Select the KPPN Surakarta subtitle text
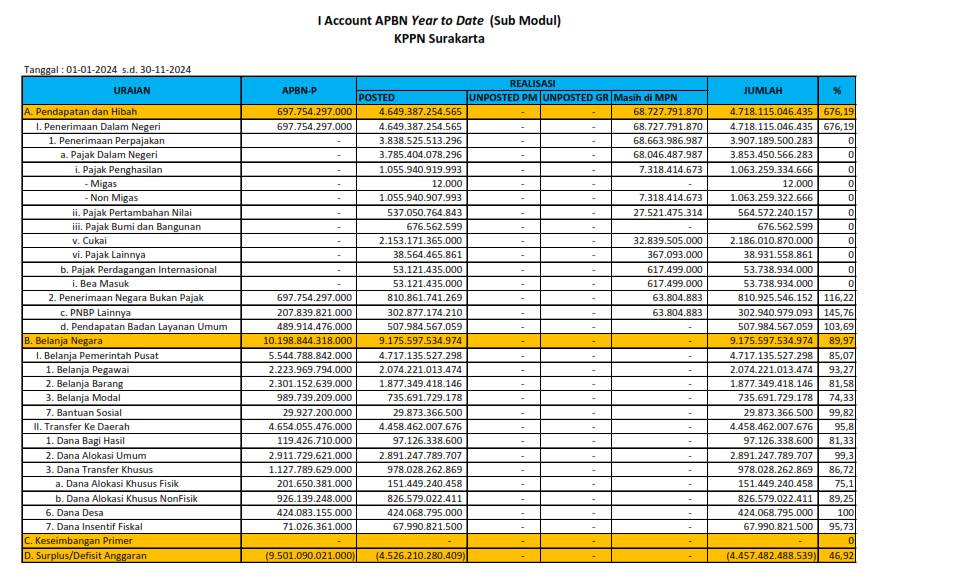This screenshot has height=588, width=969. click(x=440, y=38)
